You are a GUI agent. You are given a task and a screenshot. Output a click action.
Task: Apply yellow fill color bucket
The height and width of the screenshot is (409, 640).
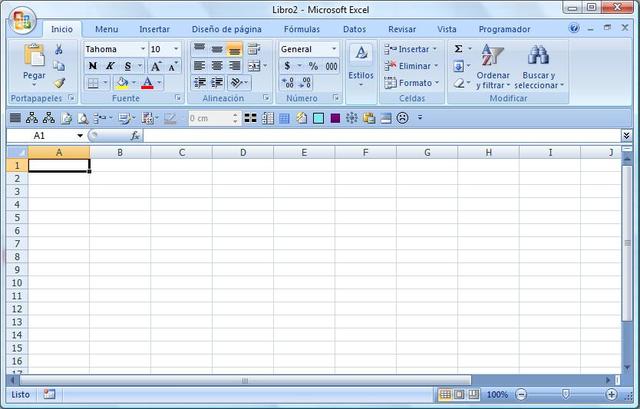tap(122, 83)
